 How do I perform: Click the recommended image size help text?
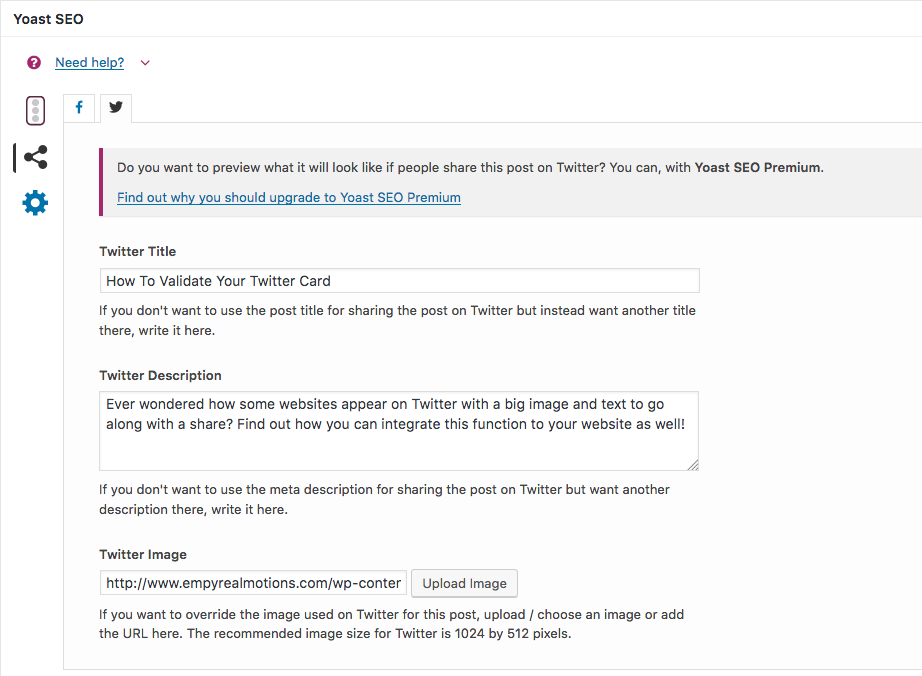pos(391,624)
